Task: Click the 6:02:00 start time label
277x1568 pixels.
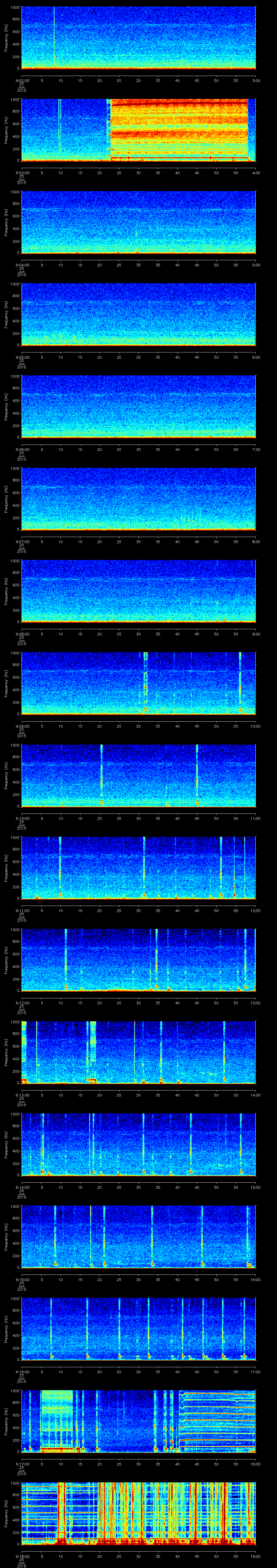Action: (x=22, y=80)
